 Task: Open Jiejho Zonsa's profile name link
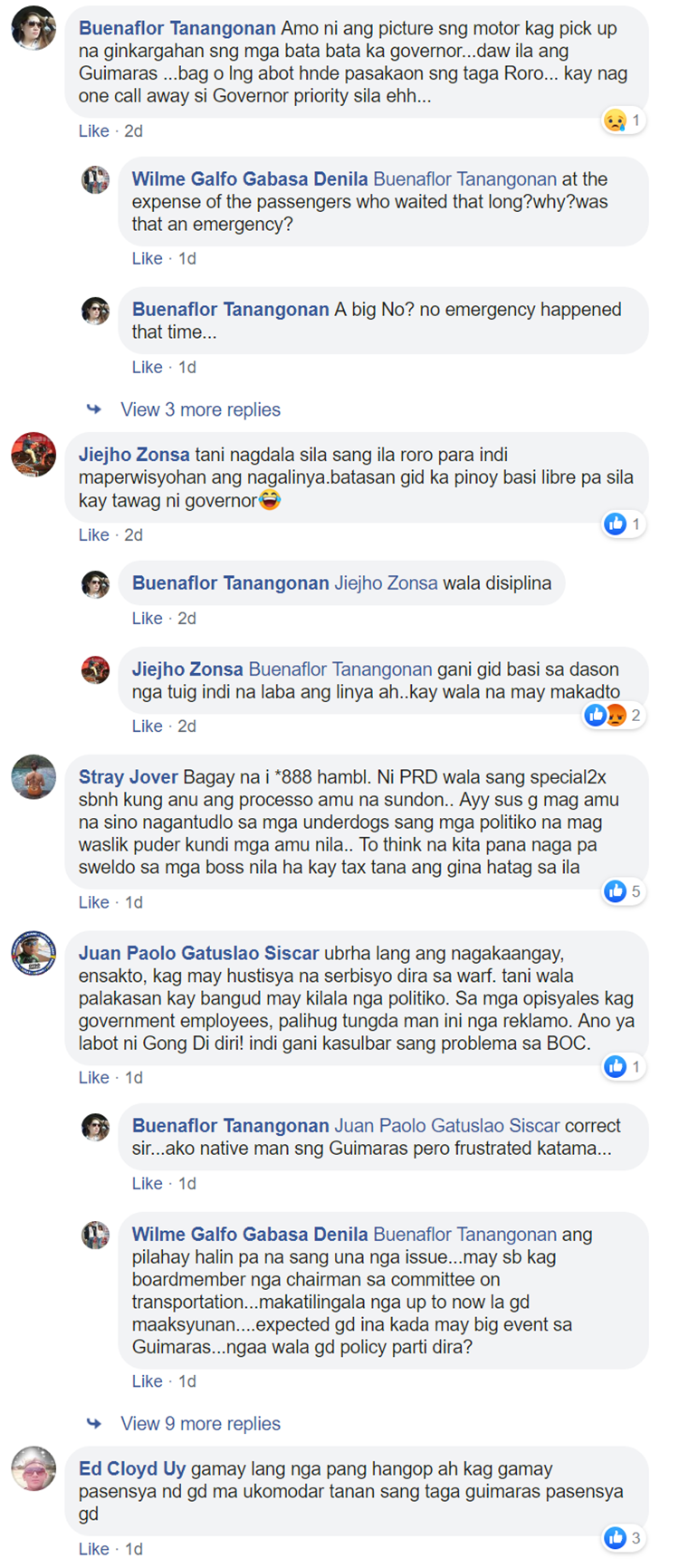(134, 454)
